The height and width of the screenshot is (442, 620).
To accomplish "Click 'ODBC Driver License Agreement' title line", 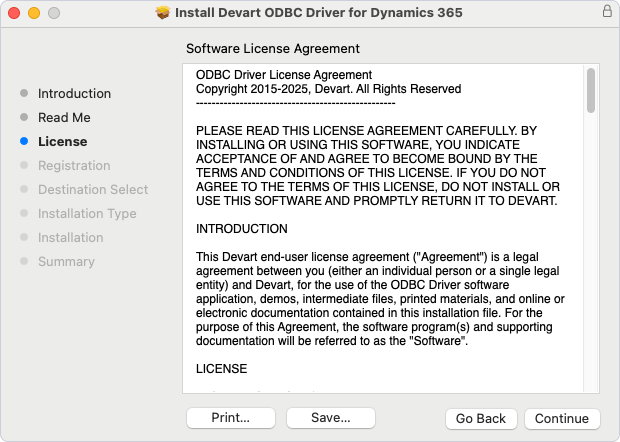I will [x=284, y=75].
